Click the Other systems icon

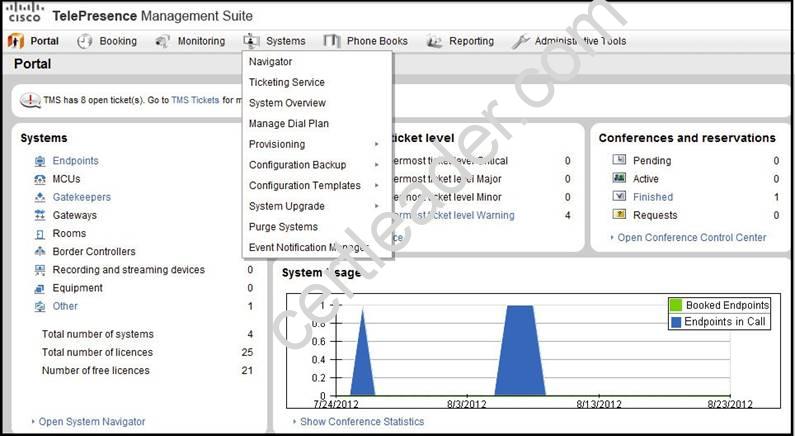pos(40,307)
